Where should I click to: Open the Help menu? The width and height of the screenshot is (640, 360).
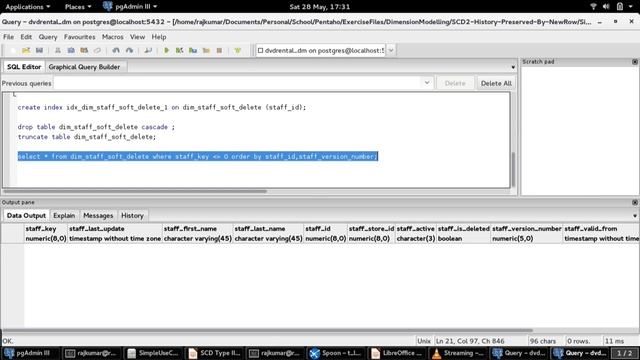point(159,37)
